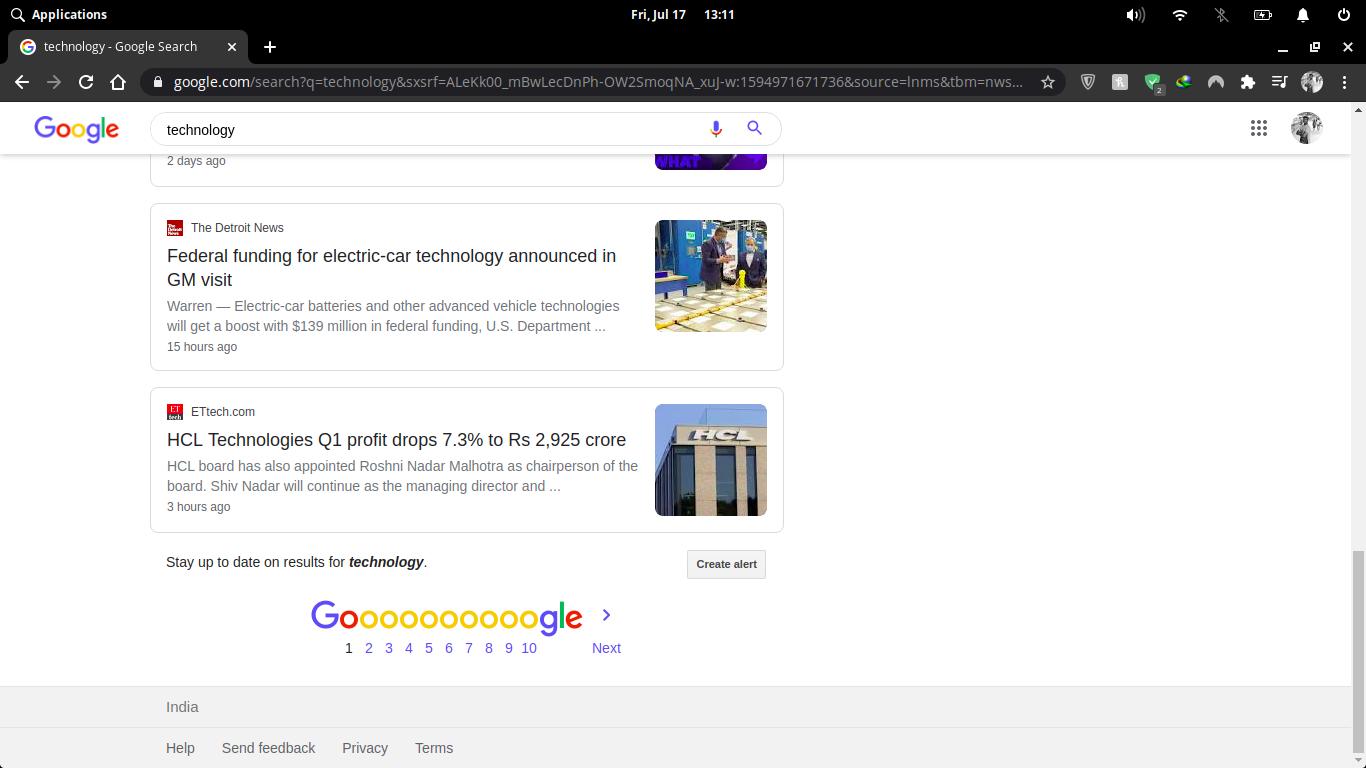Open the Terms footer link
This screenshot has height=768, width=1366.
(x=434, y=748)
